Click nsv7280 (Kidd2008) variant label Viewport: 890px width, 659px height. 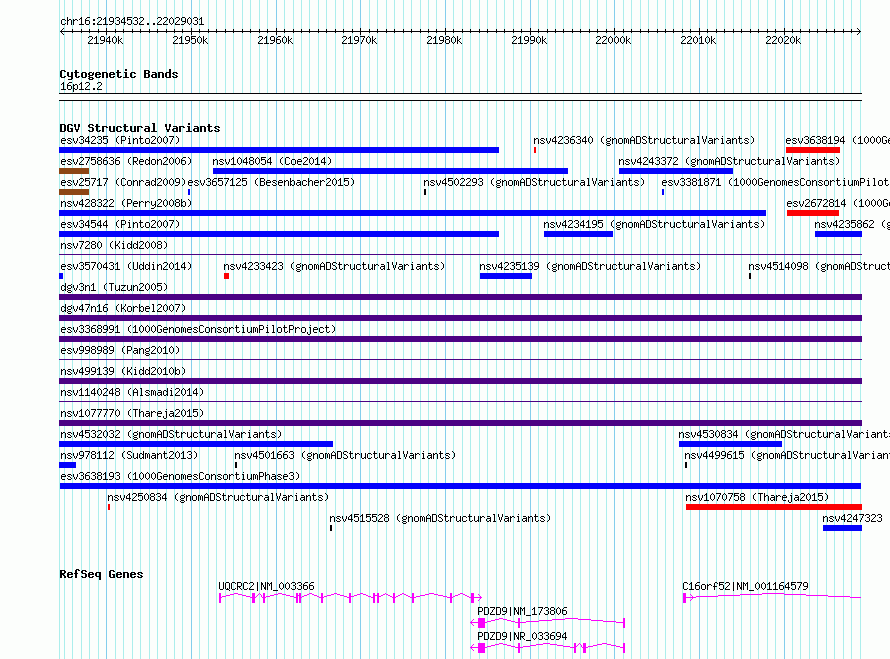pos(114,245)
